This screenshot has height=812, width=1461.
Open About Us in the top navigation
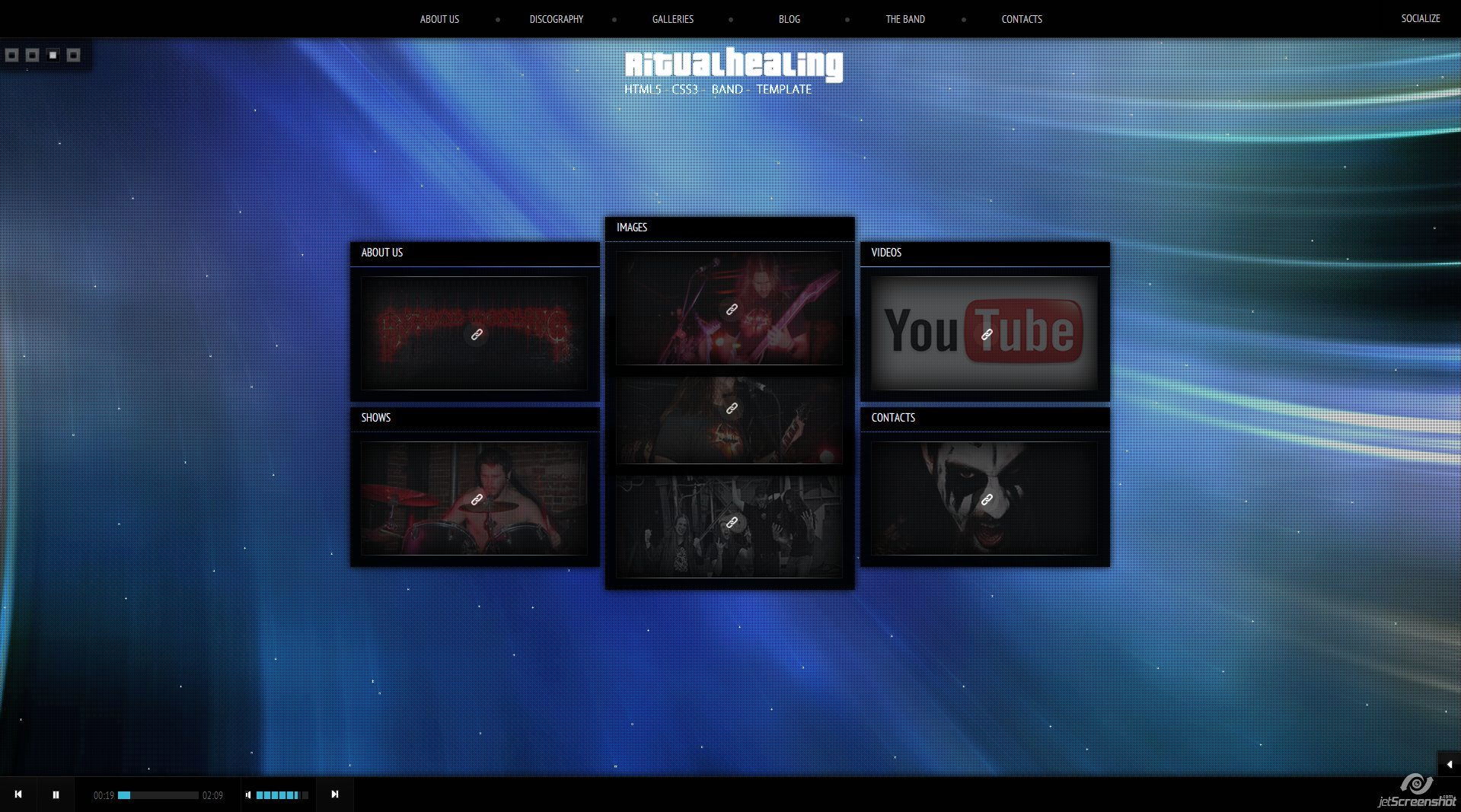(439, 19)
